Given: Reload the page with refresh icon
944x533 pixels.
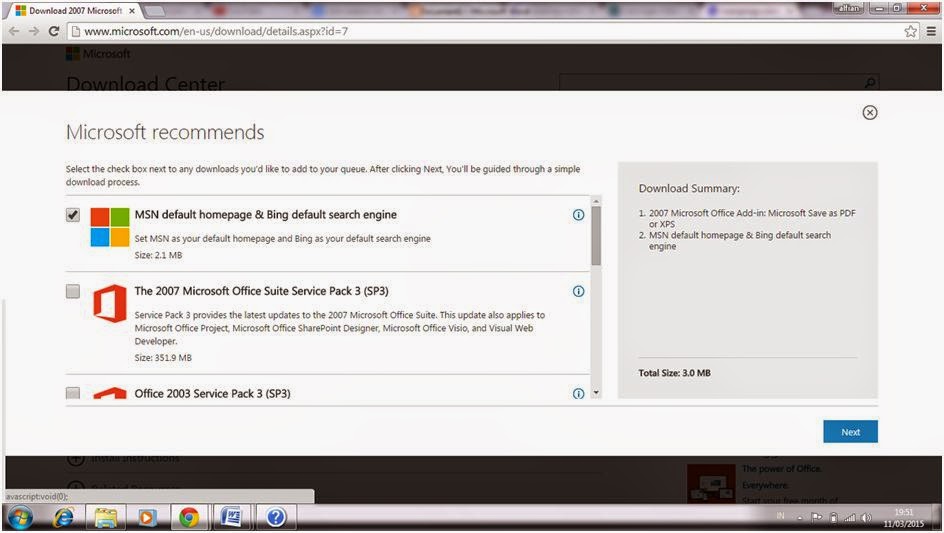Looking at the screenshot, I should [x=54, y=31].
